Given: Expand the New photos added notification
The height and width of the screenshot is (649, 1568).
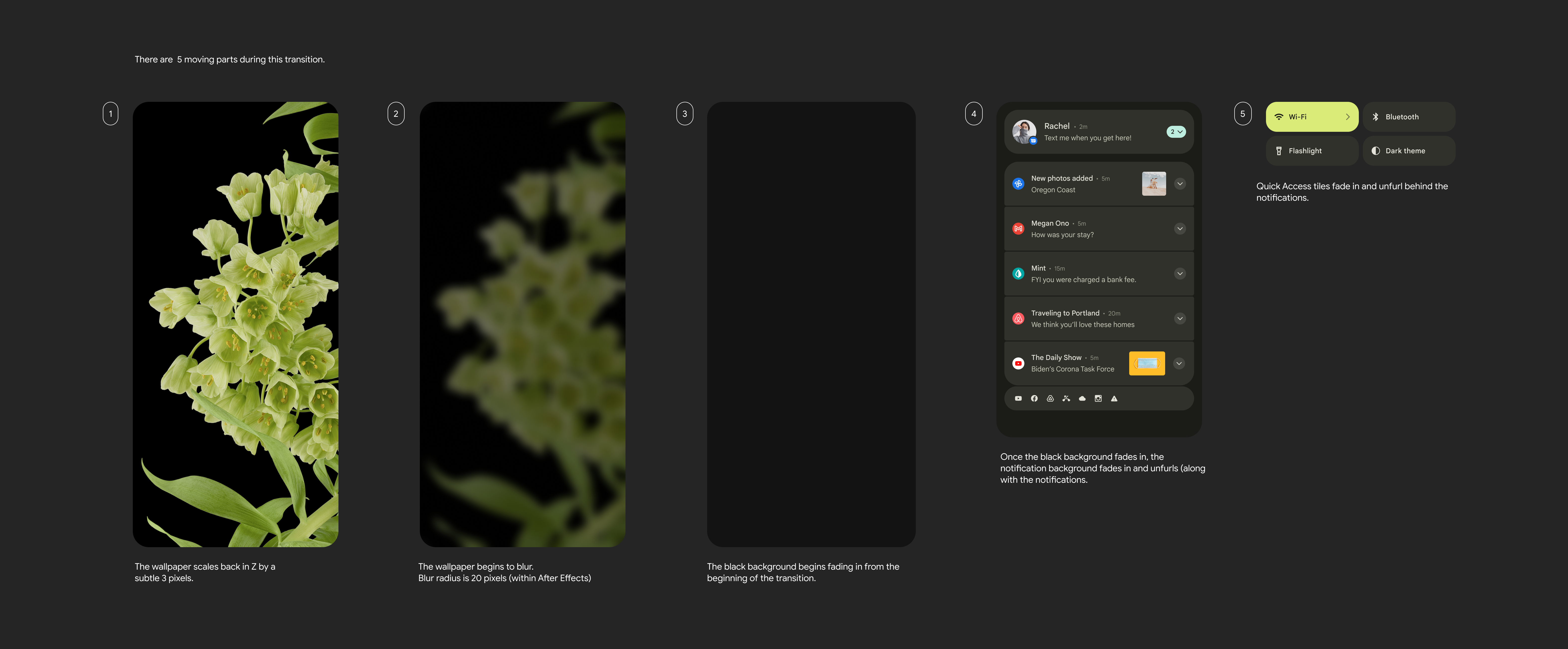Looking at the screenshot, I should (x=1180, y=184).
